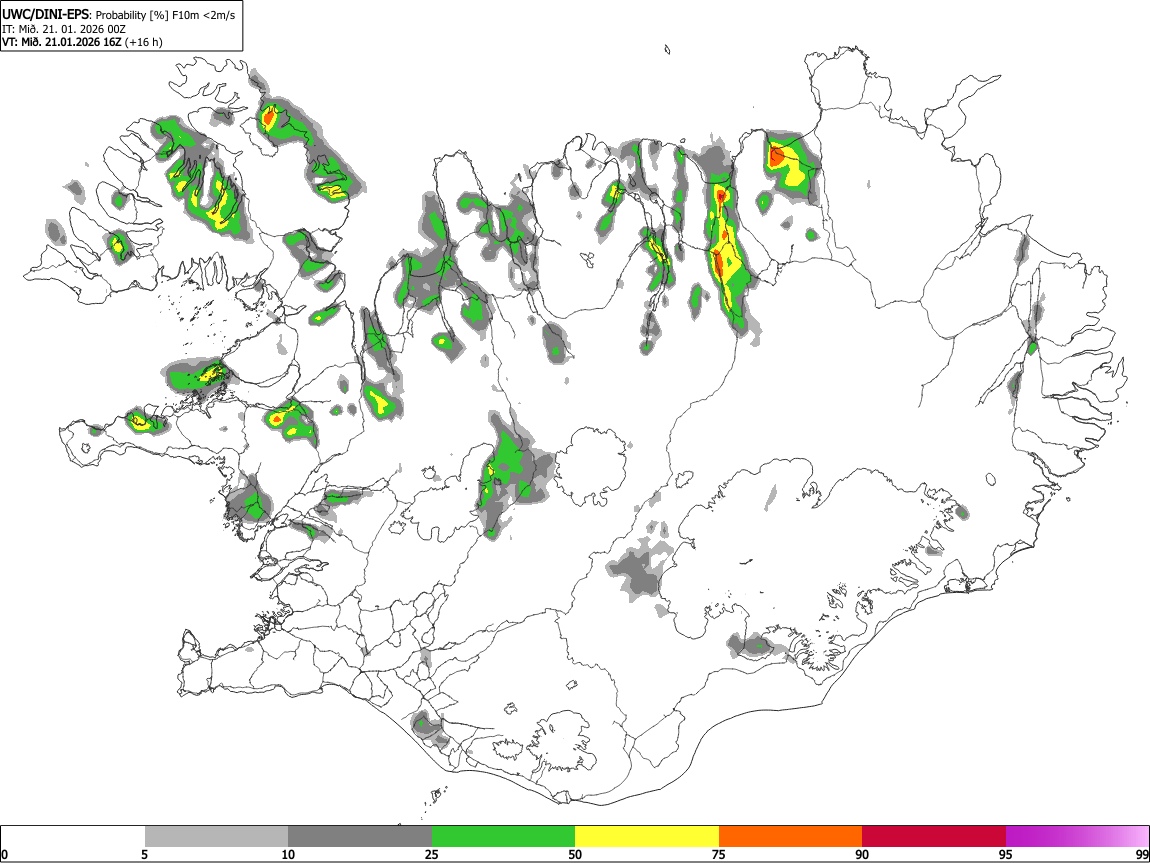Viewport: 1150px width, 863px height.
Task: Click the 'Probability [%] F10m <2m/s' label
Action: point(165,15)
